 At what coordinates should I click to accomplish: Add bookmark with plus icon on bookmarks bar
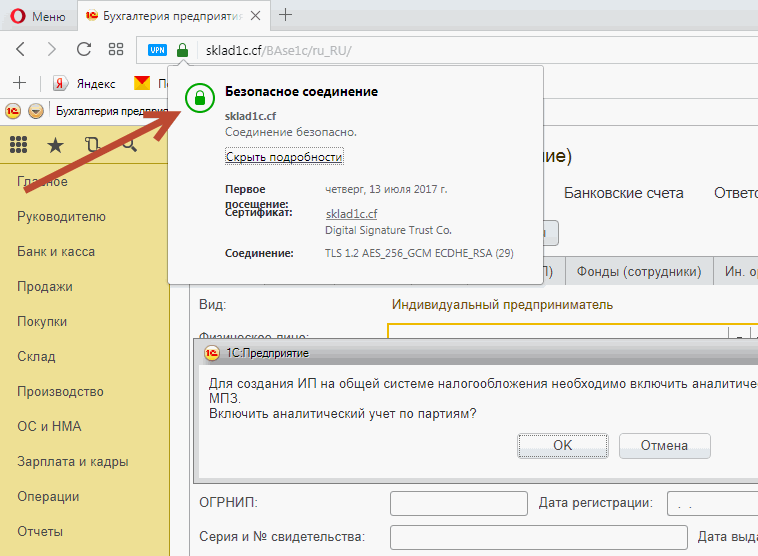click(x=19, y=82)
